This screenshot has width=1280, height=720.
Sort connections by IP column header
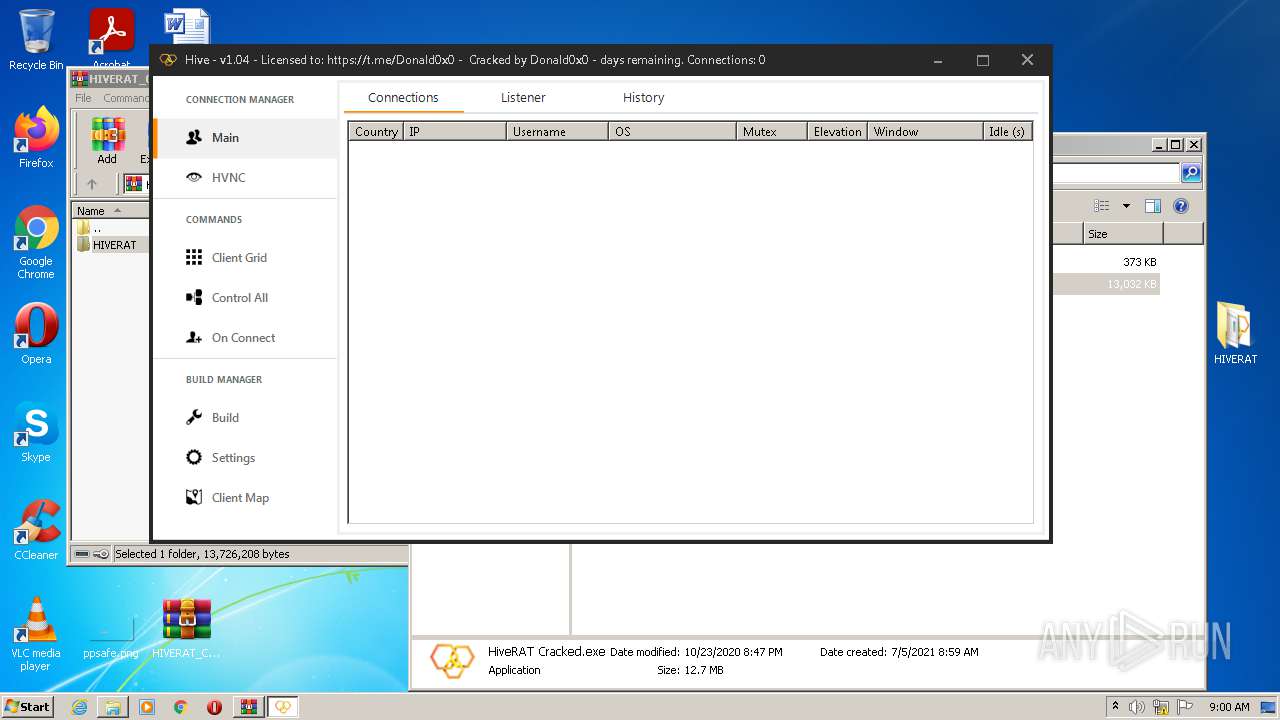pos(455,132)
